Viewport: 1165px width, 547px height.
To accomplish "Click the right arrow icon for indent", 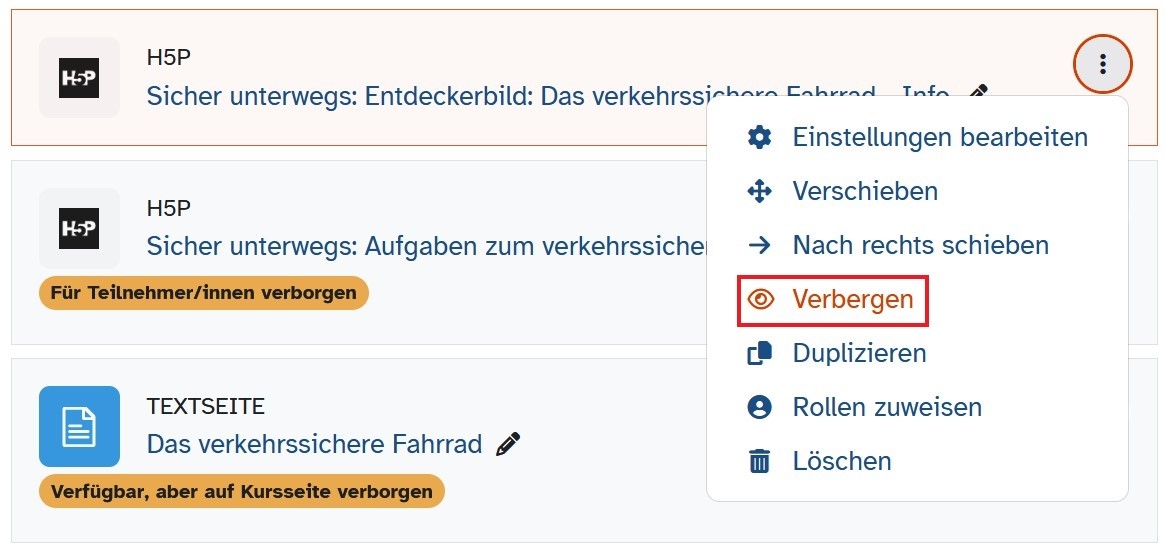I will (x=760, y=245).
